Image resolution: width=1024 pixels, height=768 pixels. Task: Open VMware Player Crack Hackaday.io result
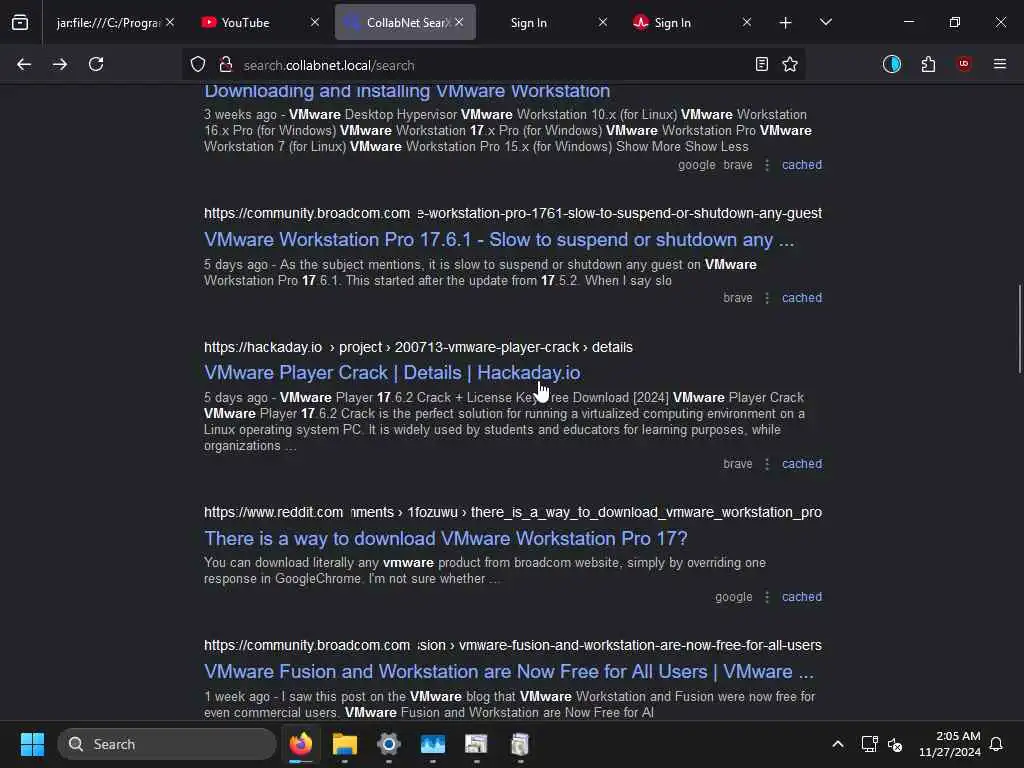coord(392,372)
